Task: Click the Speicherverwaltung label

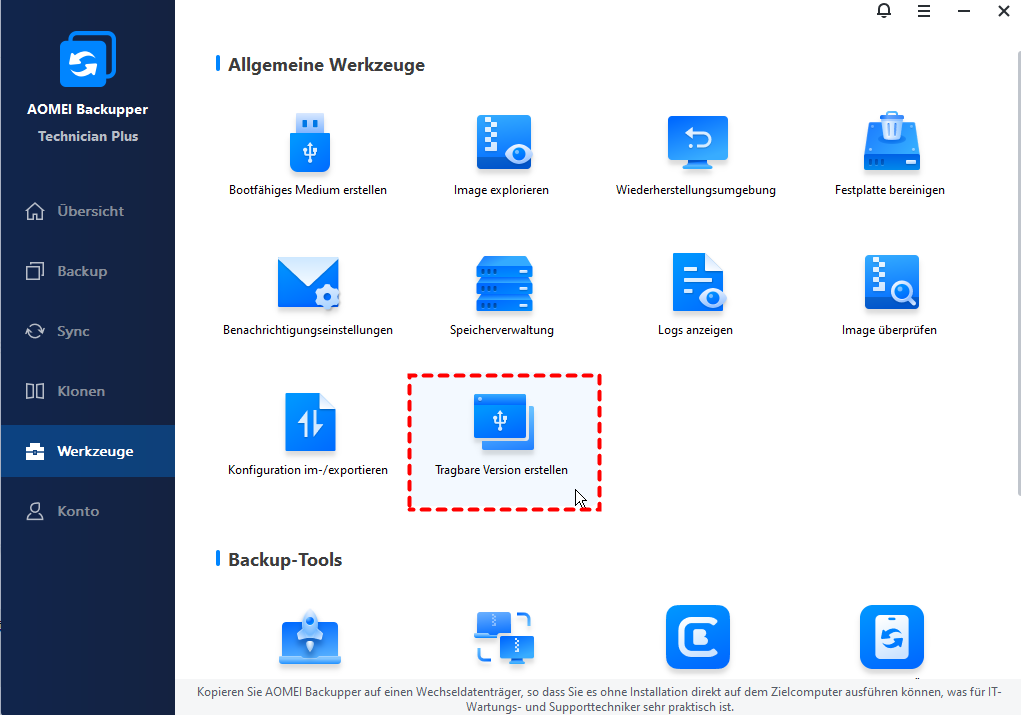Action: pyautogui.click(x=501, y=330)
